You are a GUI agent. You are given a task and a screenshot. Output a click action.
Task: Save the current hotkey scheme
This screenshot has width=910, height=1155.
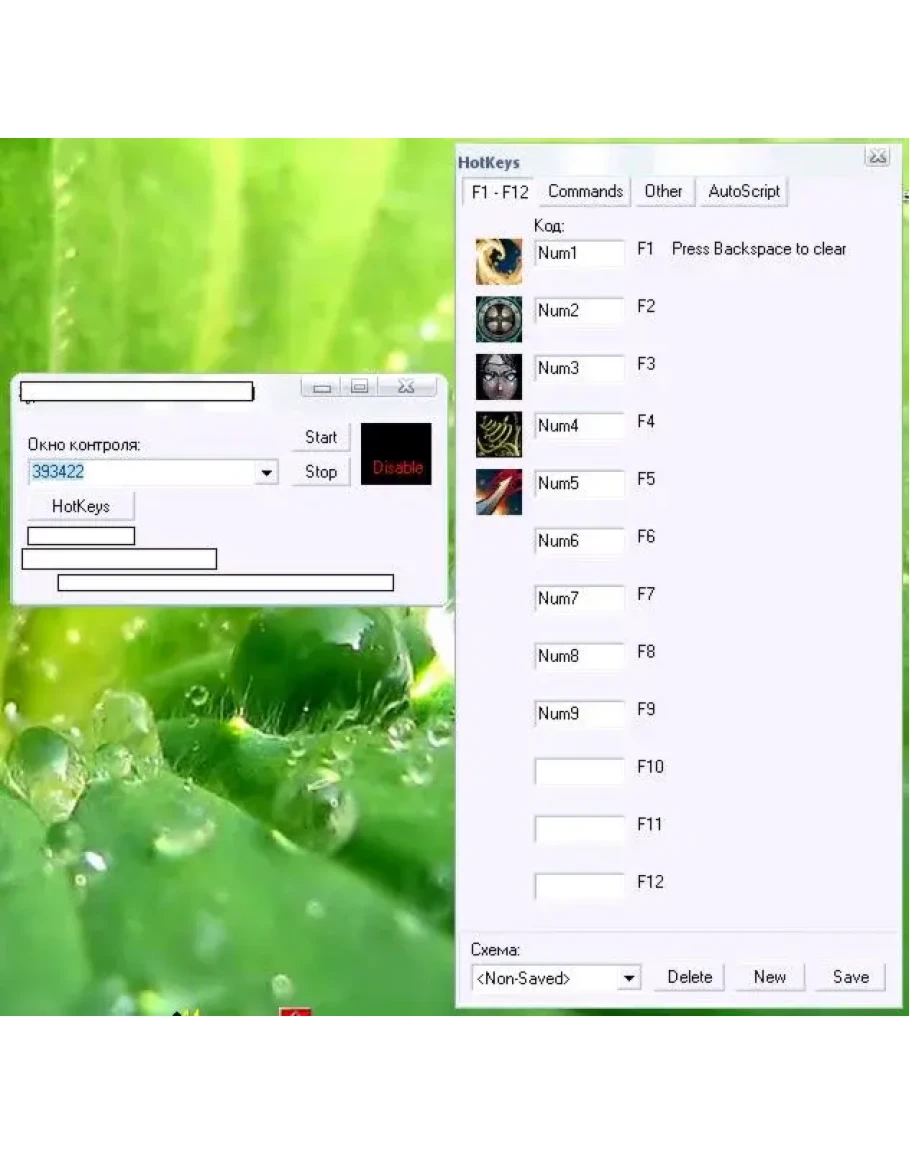tap(850, 977)
